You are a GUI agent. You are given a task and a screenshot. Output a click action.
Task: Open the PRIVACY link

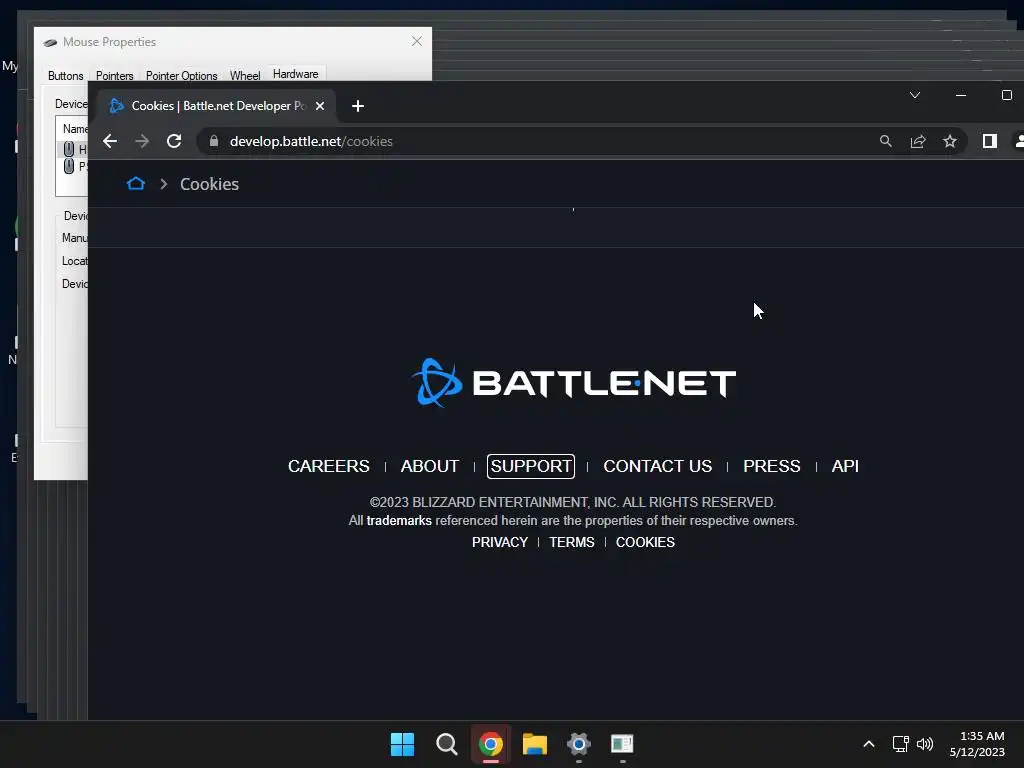[x=500, y=542]
